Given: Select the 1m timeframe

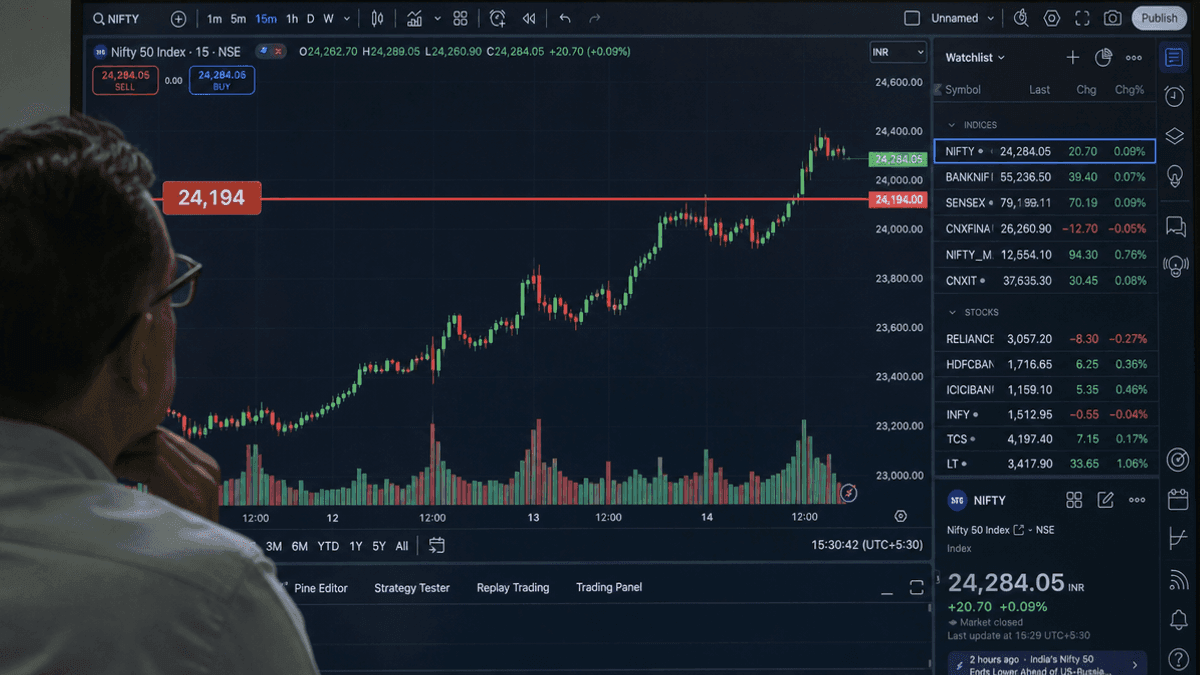Looking at the screenshot, I should pyautogui.click(x=214, y=19).
